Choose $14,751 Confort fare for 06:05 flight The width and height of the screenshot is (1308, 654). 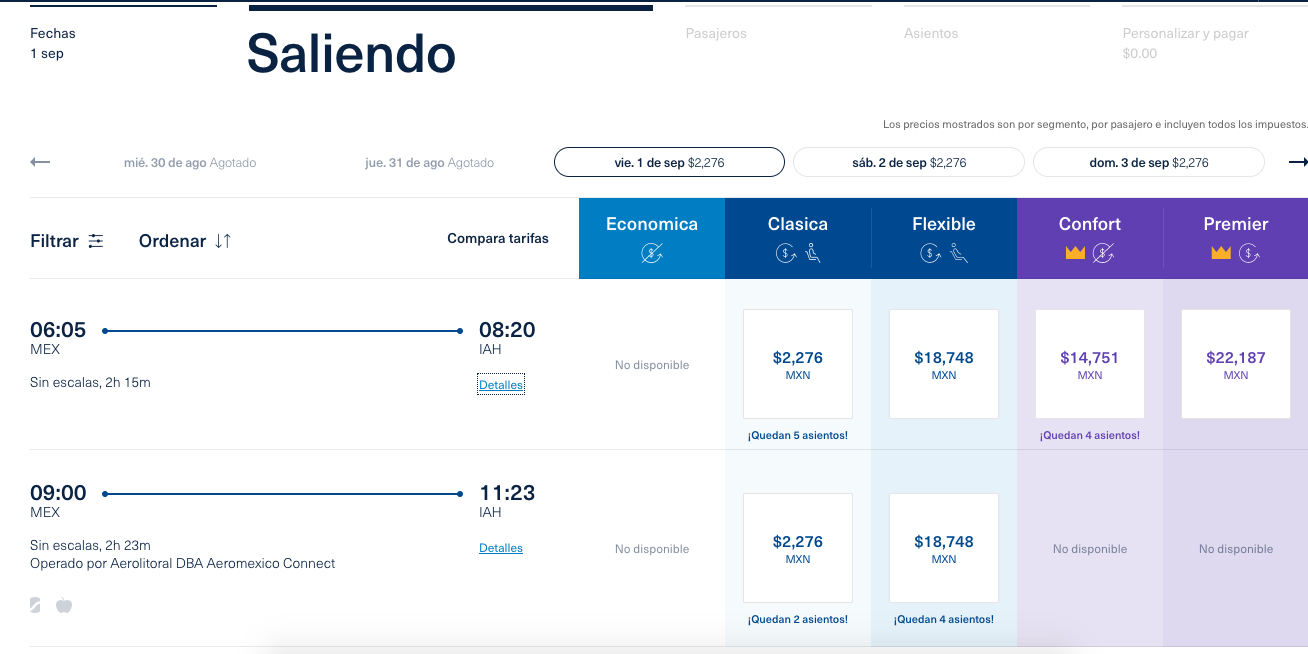[1090, 364]
